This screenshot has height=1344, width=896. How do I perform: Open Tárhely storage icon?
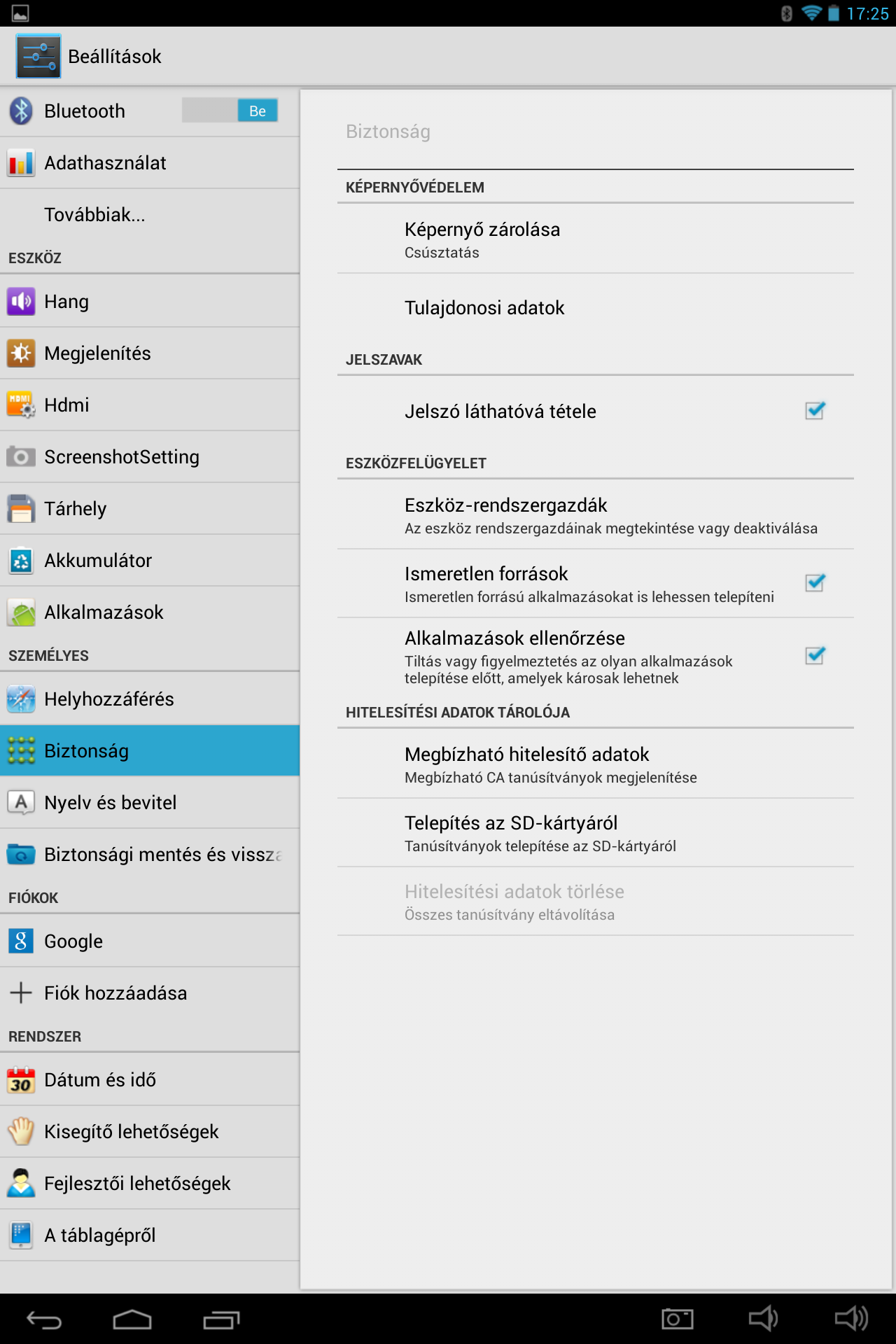(x=21, y=509)
